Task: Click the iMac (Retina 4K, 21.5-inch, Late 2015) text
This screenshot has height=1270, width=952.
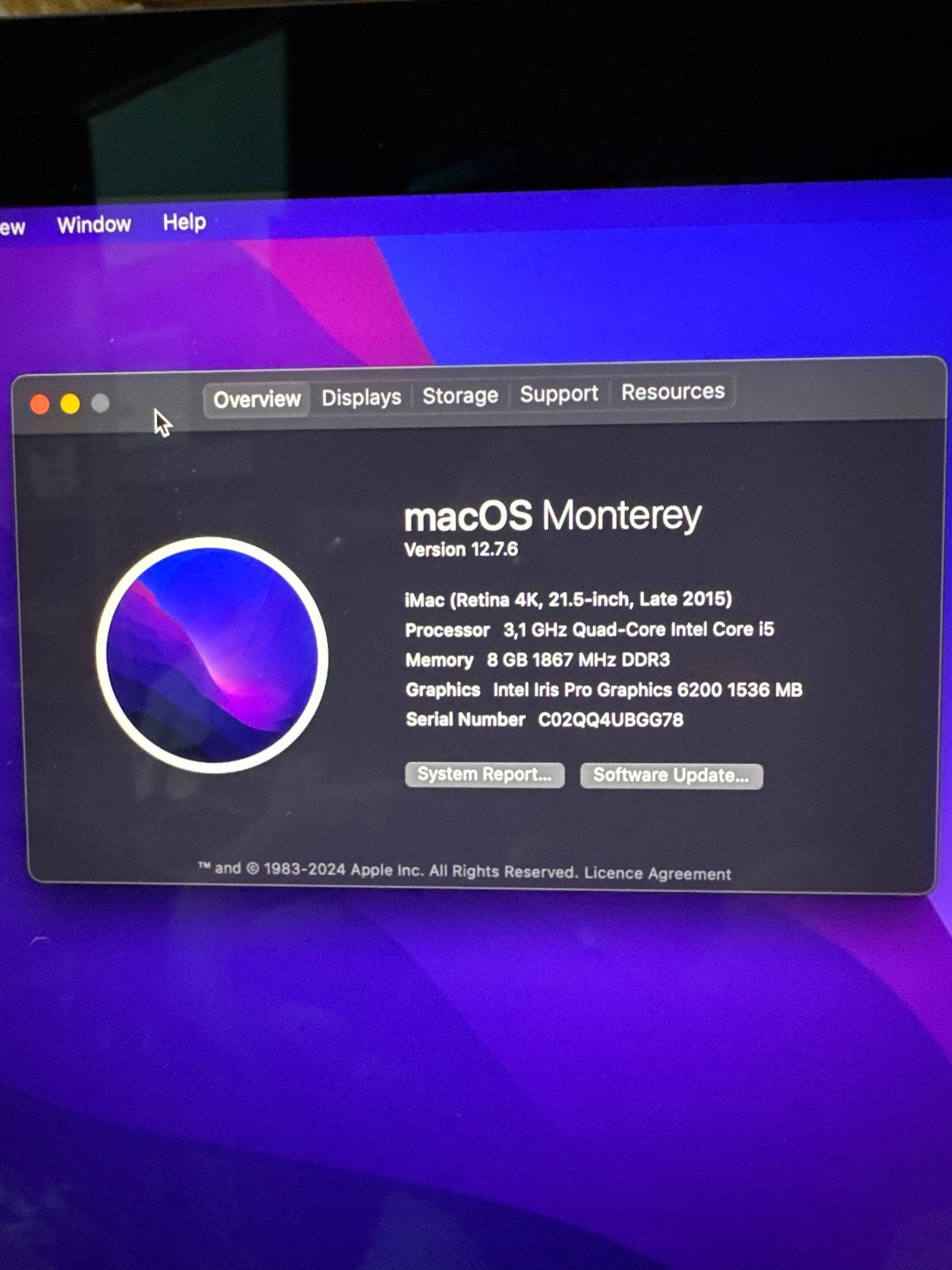Action: pyautogui.click(x=568, y=599)
